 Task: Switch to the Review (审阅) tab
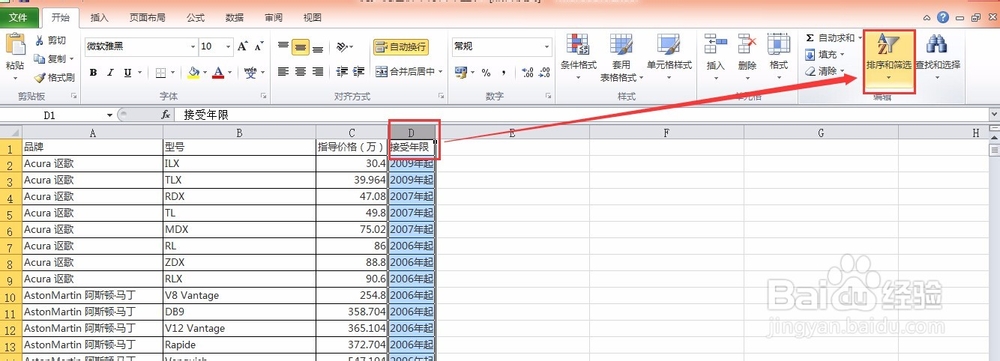pos(274,18)
